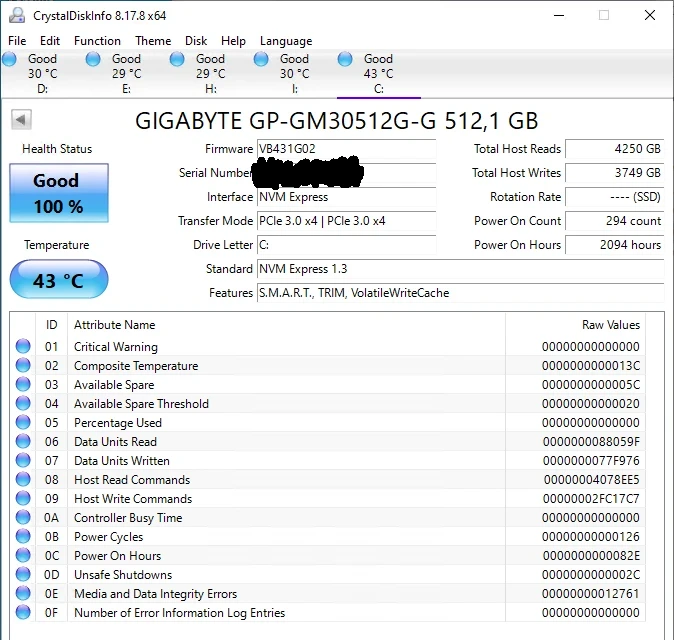Click raw value 0000004078EE5
Image resolution: width=674 pixels, height=640 pixels.
(x=591, y=480)
